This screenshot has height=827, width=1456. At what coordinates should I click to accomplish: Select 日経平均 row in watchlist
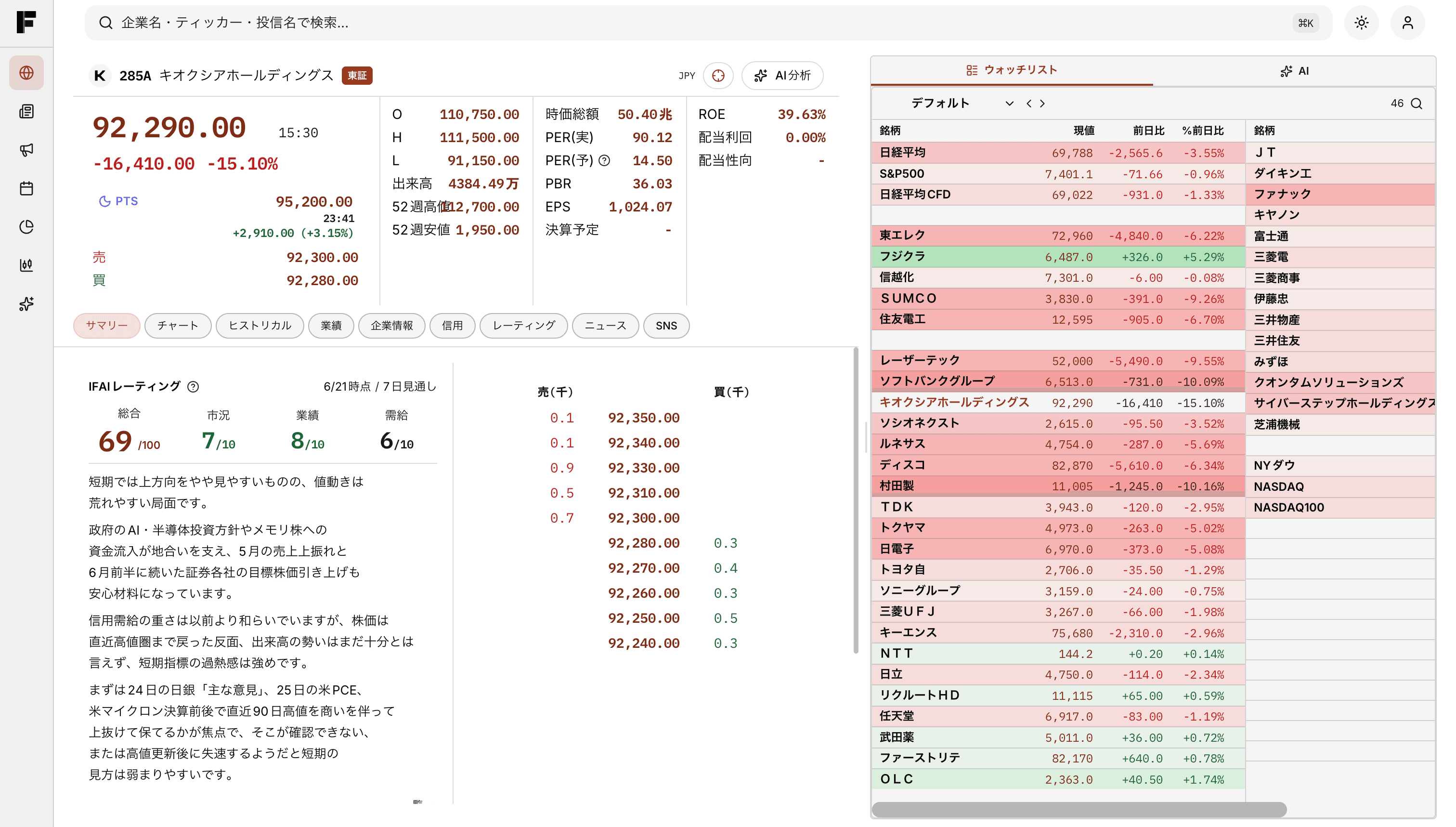[x=1058, y=153]
